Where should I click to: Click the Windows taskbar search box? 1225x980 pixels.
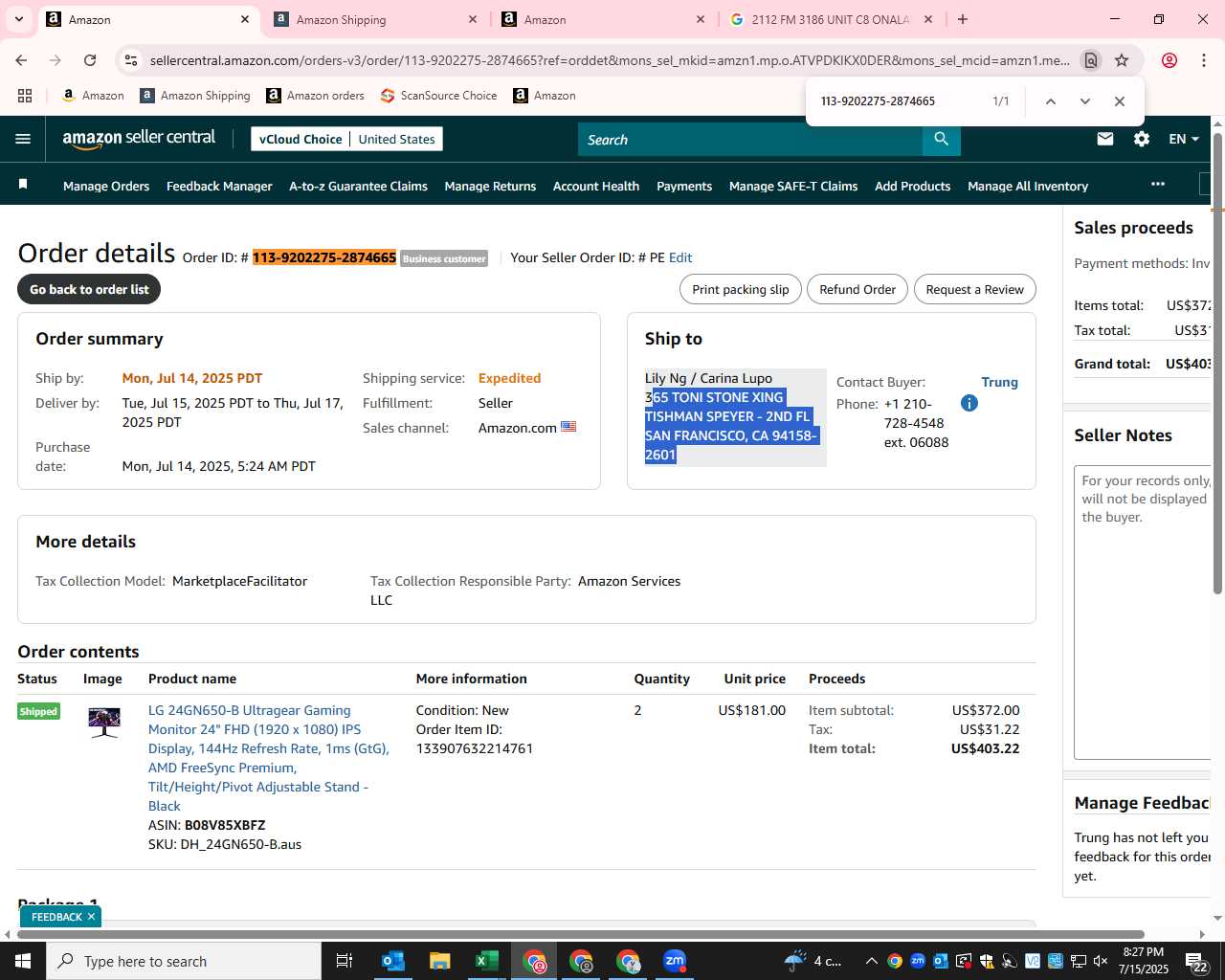184,961
